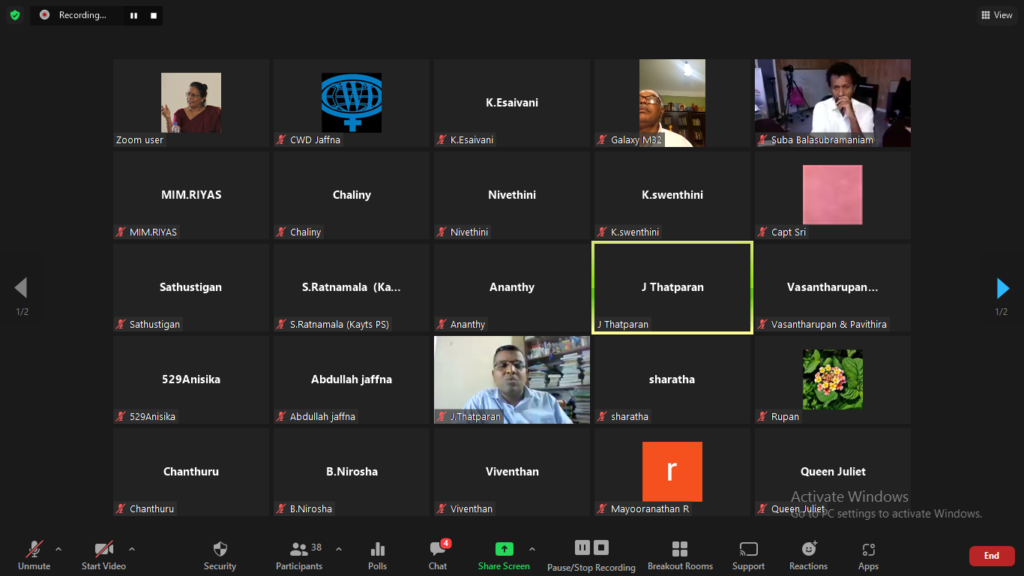Expand Share Screen options arrow
The height and width of the screenshot is (576, 1024).
pyautogui.click(x=532, y=549)
